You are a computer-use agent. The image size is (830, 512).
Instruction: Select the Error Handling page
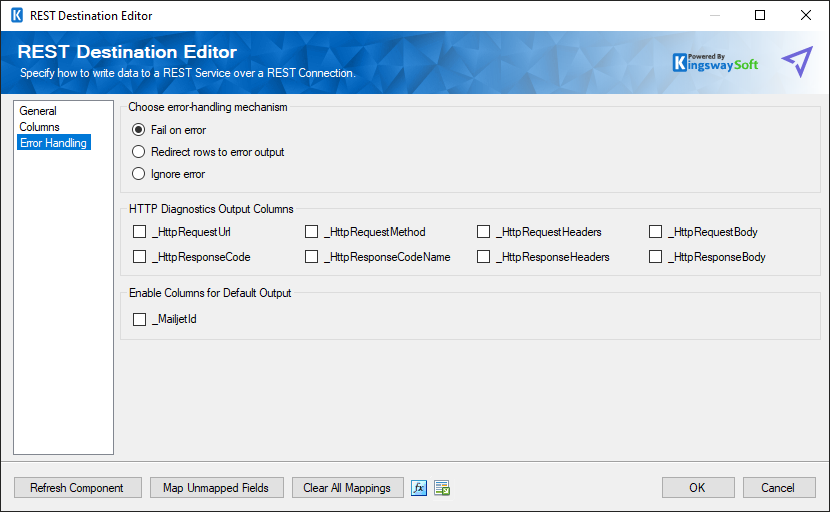coord(53,142)
